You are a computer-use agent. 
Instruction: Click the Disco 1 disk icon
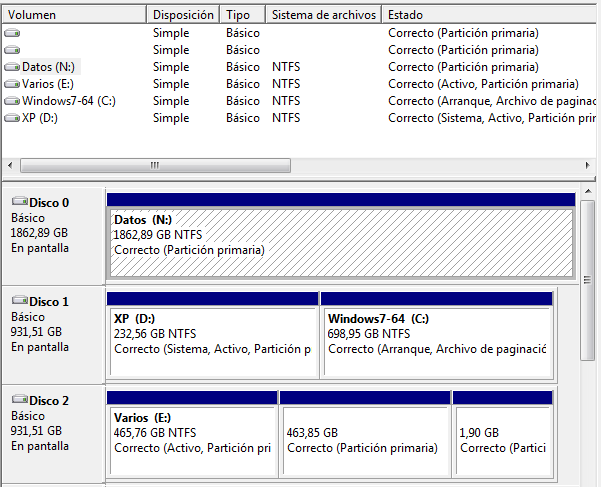click(x=19, y=301)
